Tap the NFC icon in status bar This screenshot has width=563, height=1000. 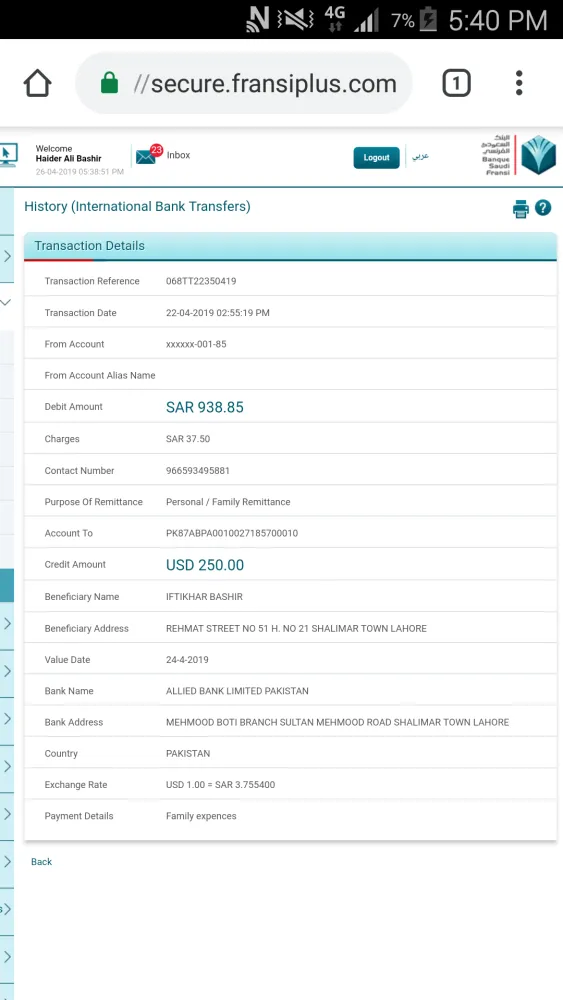[x=258, y=20]
